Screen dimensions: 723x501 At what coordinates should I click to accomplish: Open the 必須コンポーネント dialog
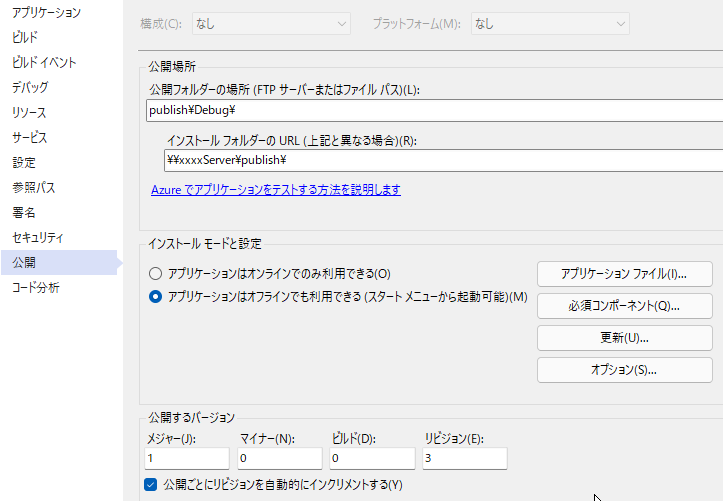[625, 306]
